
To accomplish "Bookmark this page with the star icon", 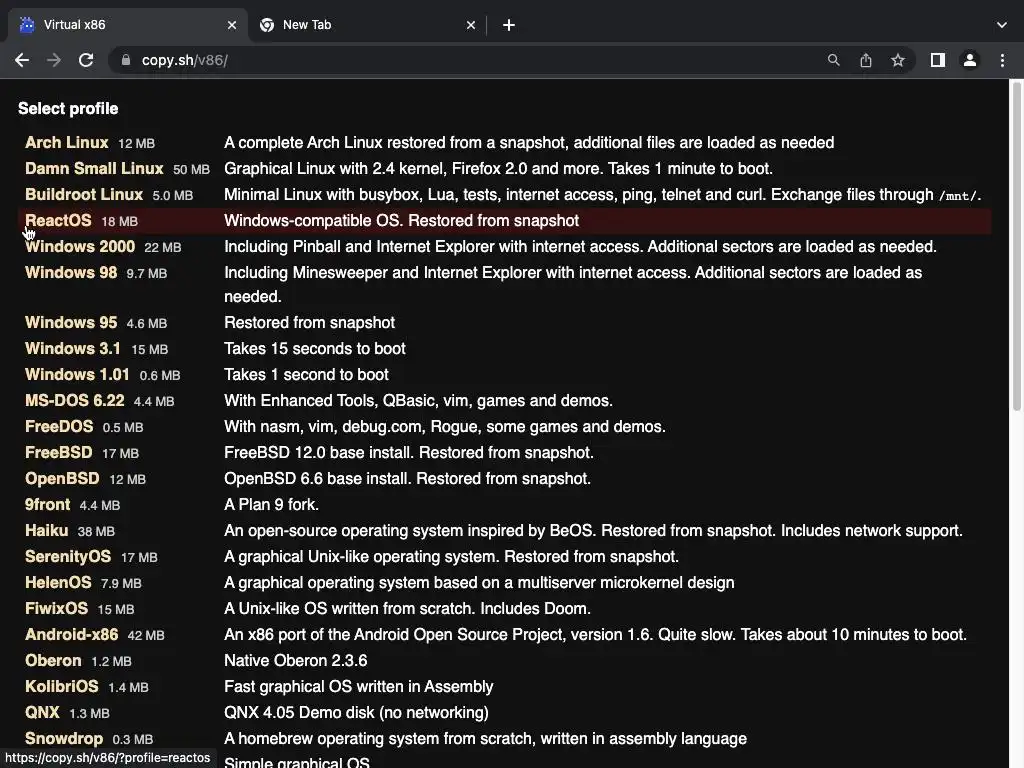I will (x=898, y=60).
